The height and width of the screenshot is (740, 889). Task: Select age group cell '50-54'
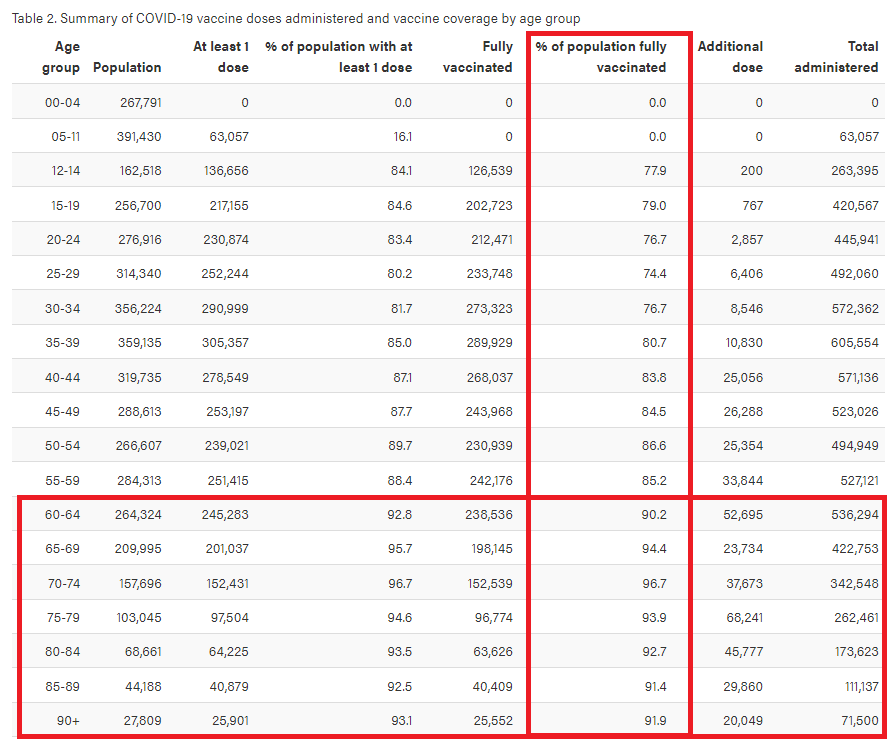click(x=62, y=445)
